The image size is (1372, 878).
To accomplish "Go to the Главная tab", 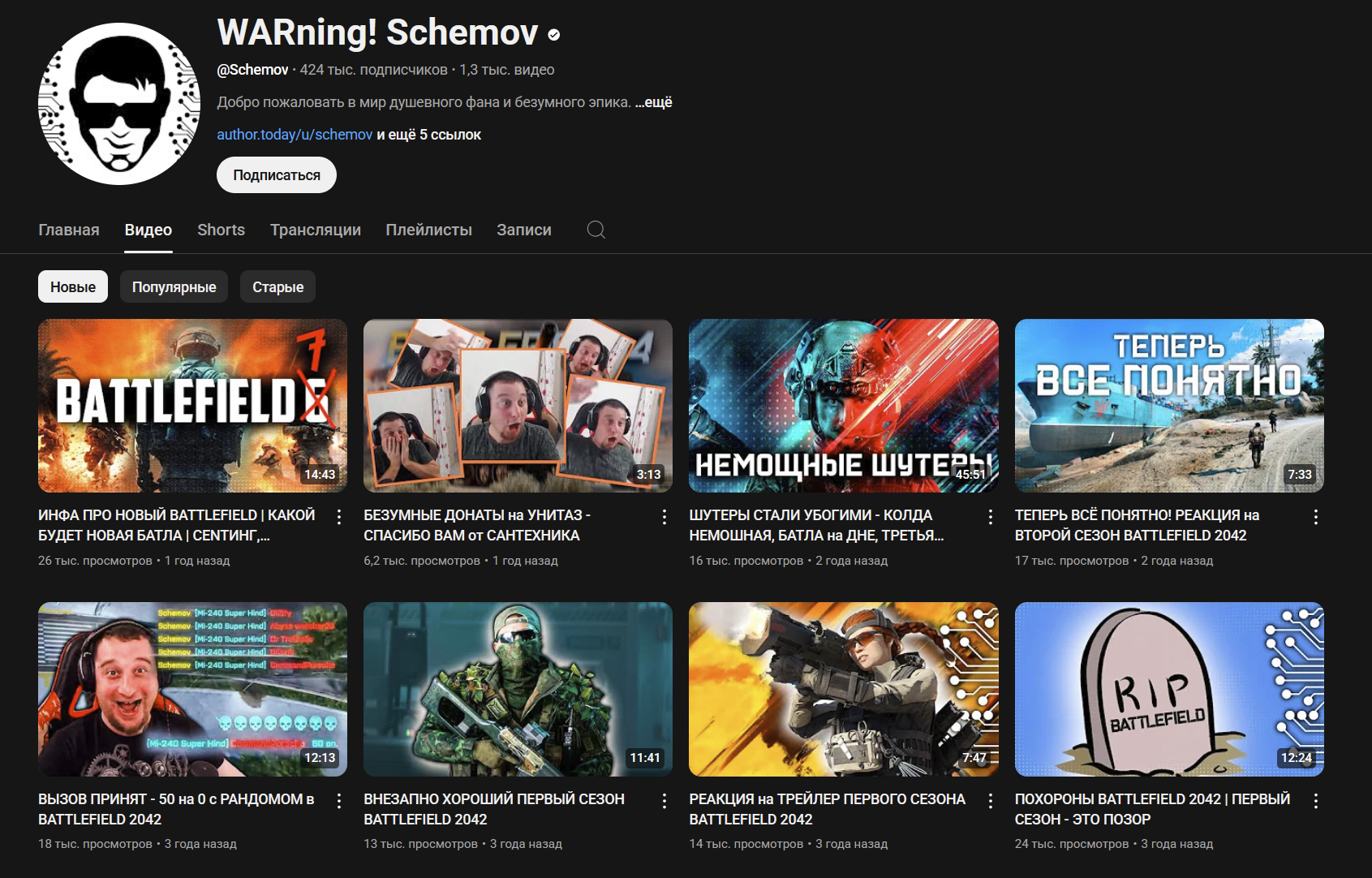I will tap(69, 230).
